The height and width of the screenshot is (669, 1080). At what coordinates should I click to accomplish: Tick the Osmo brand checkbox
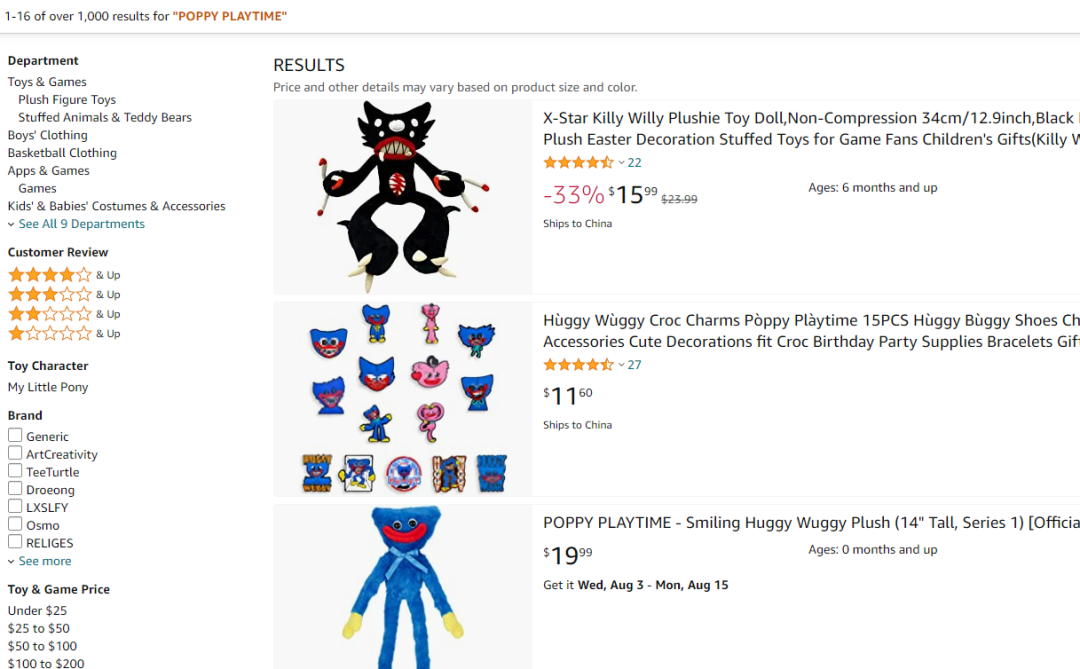click(15, 524)
